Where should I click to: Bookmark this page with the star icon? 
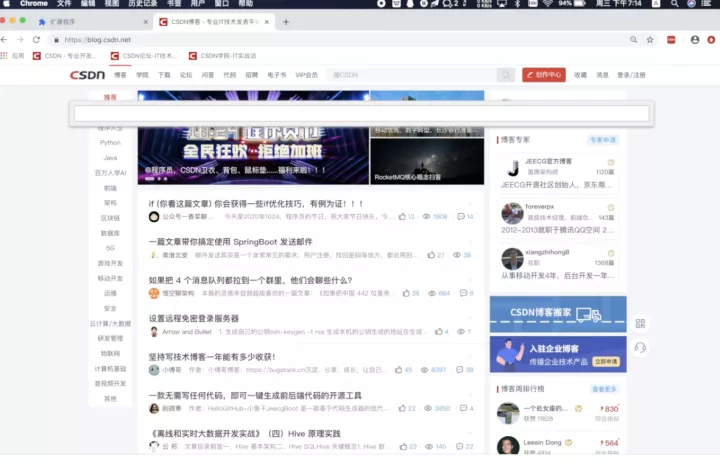[x=650, y=40]
